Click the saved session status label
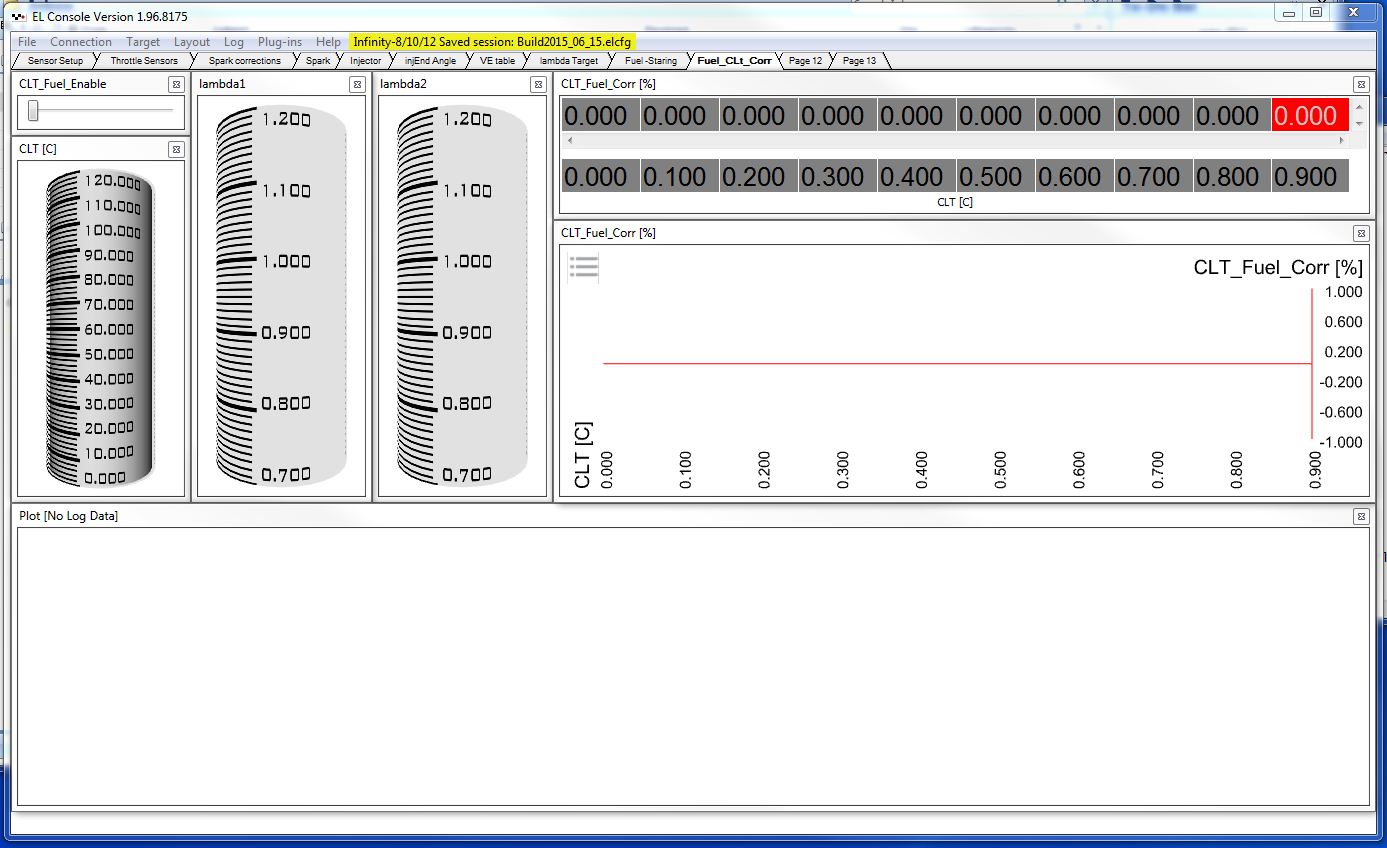This screenshot has width=1387, height=848. coord(492,42)
